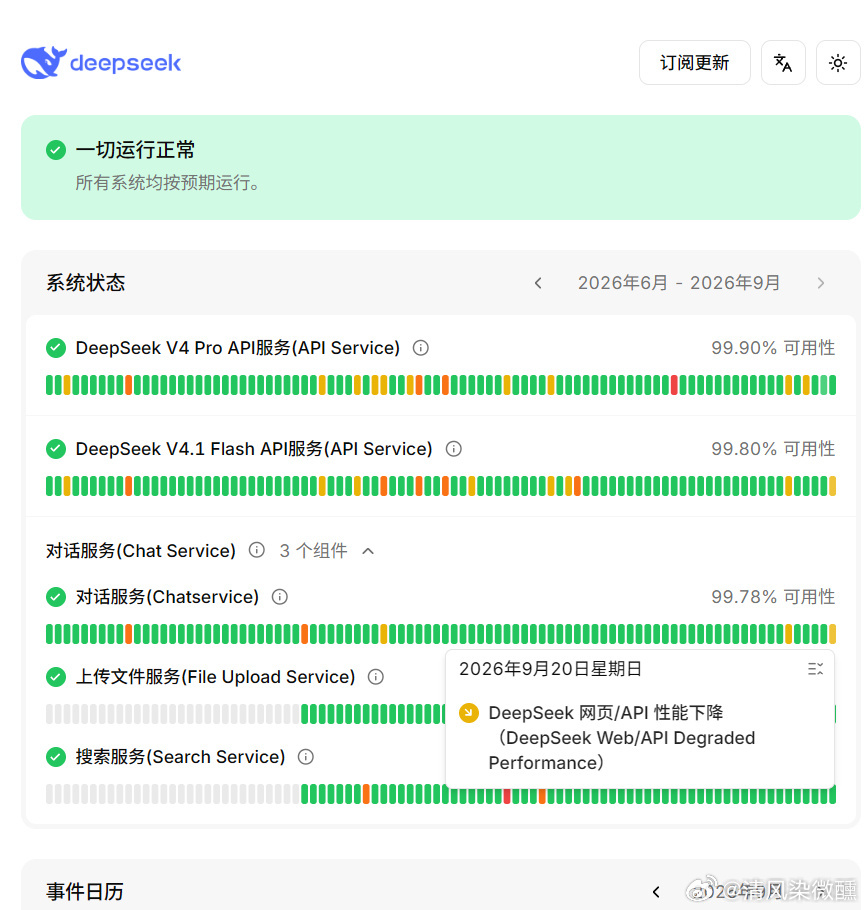Open info icon next to 对话服务(Chat Service) group
The height and width of the screenshot is (910, 866).
pyautogui.click(x=257, y=550)
